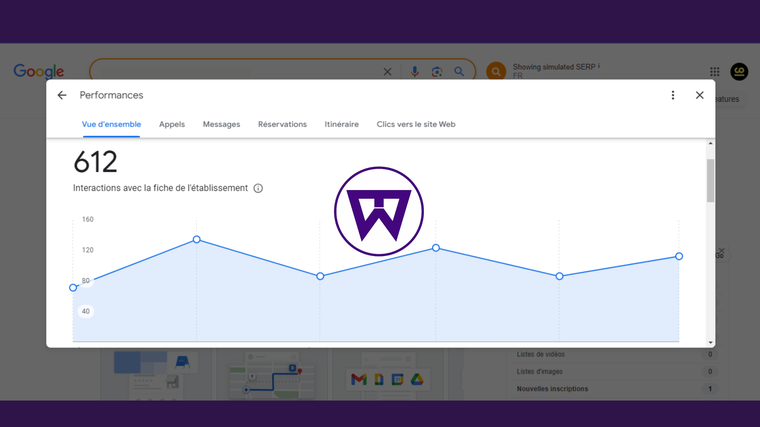760x427 pixels.
Task: Go back with the Performances back arrow
Action: pos(62,95)
